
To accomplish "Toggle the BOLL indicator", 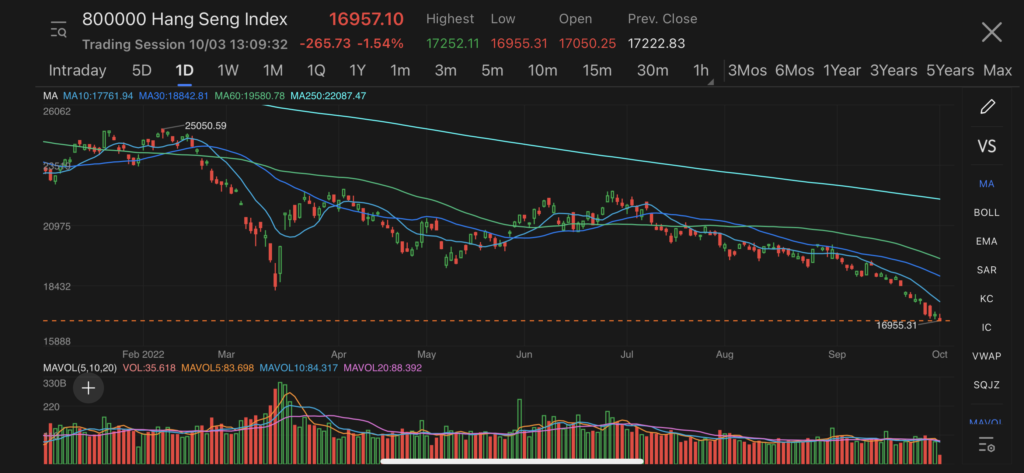I will pyautogui.click(x=986, y=212).
